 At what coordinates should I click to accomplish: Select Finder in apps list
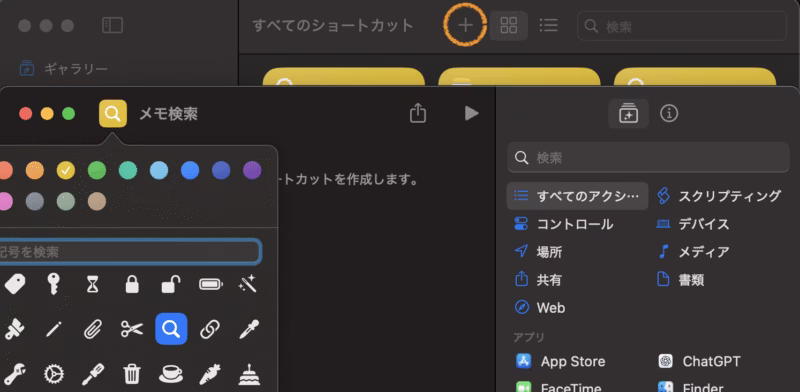pos(690,386)
